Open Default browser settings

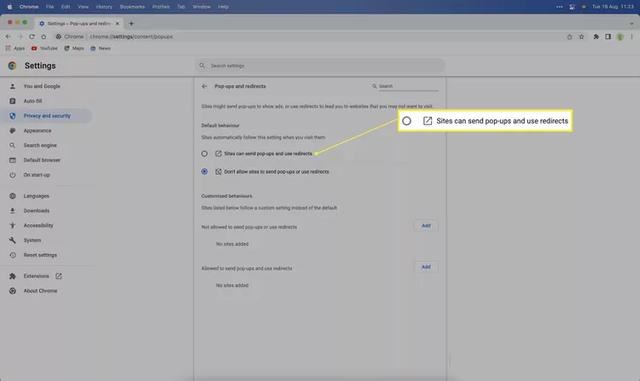(x=42, y=160)
